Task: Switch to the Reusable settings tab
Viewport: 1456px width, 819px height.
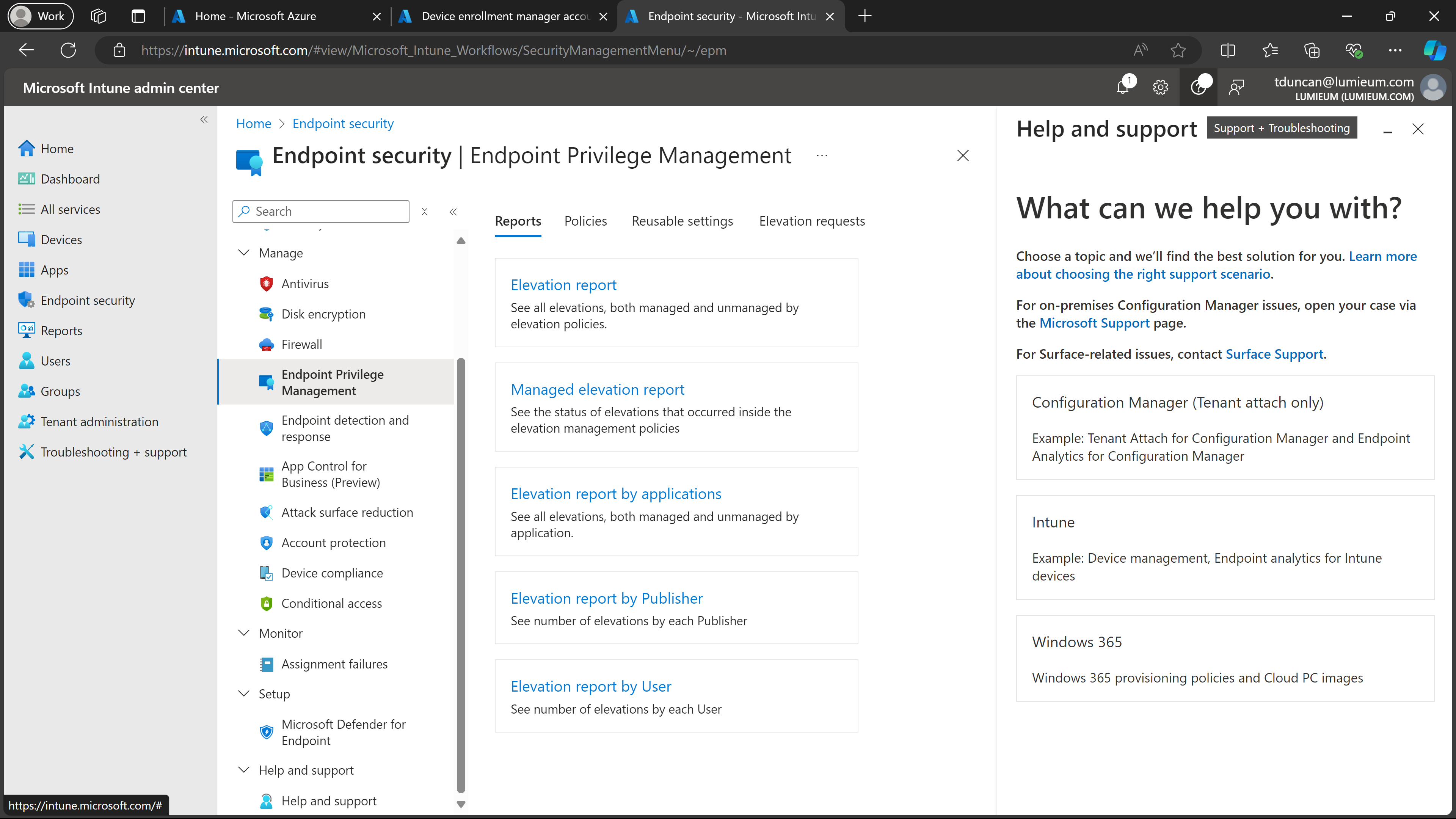Action: (682, 221)
